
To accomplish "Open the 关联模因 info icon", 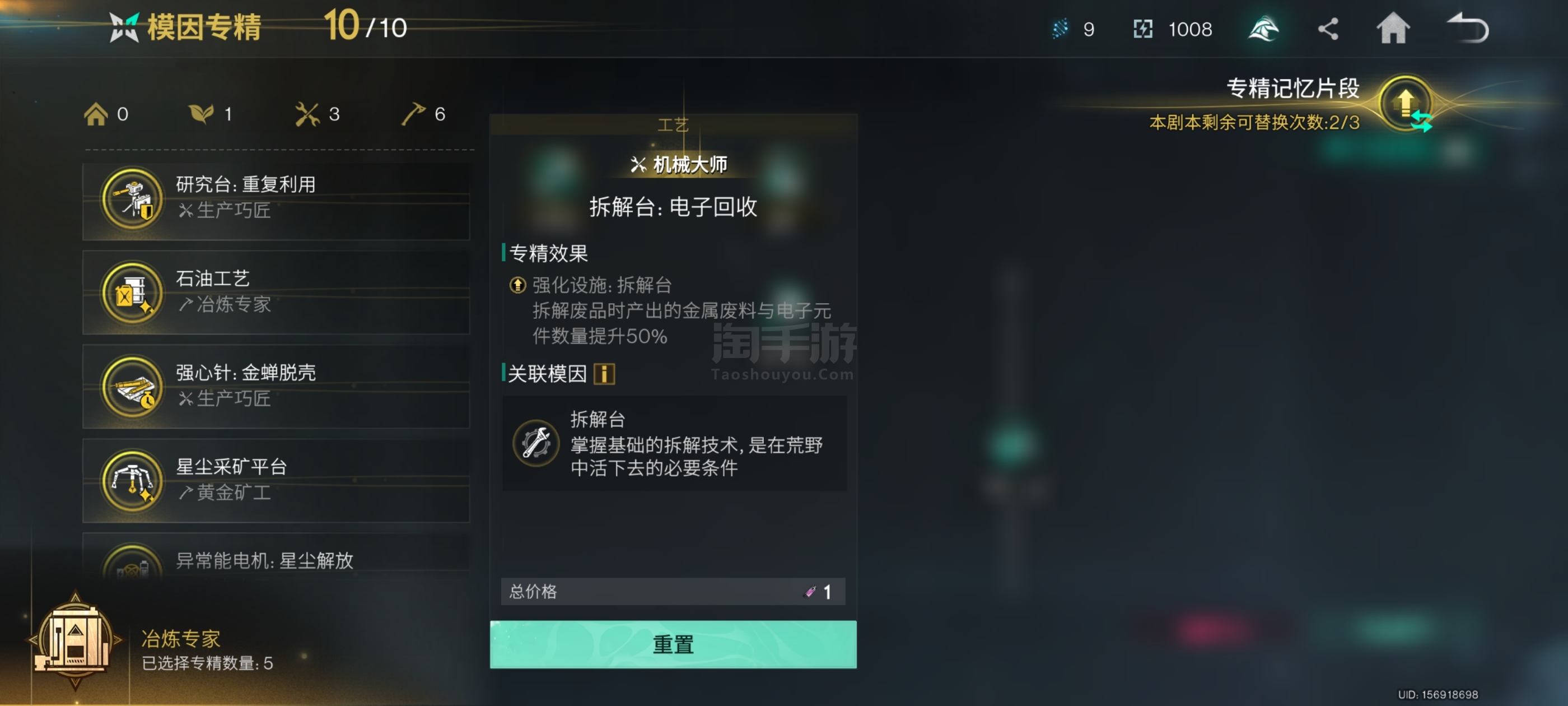I will [604, 373].
